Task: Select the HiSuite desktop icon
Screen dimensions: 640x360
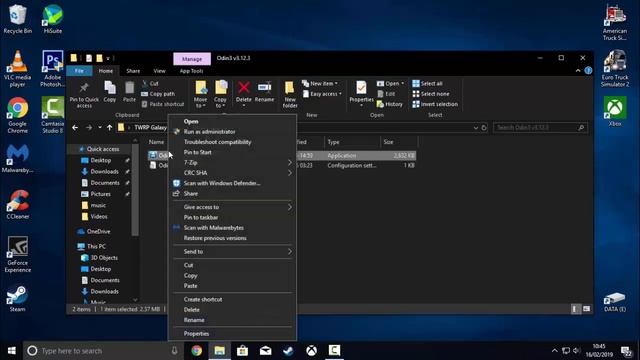Action: [x=53, y=19]
